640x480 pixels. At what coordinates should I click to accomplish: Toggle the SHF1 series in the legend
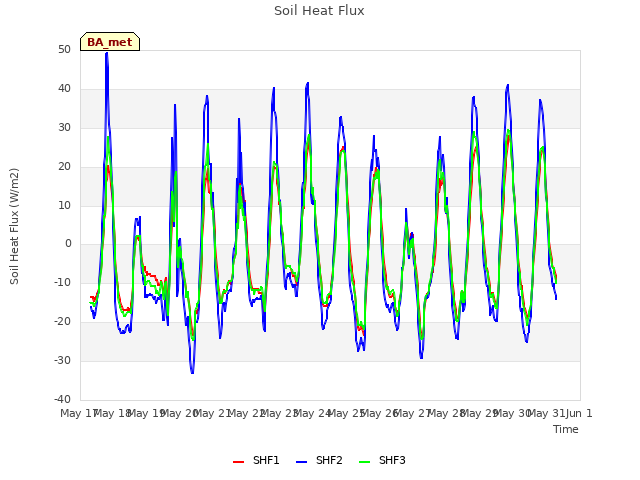click(256, 460)
